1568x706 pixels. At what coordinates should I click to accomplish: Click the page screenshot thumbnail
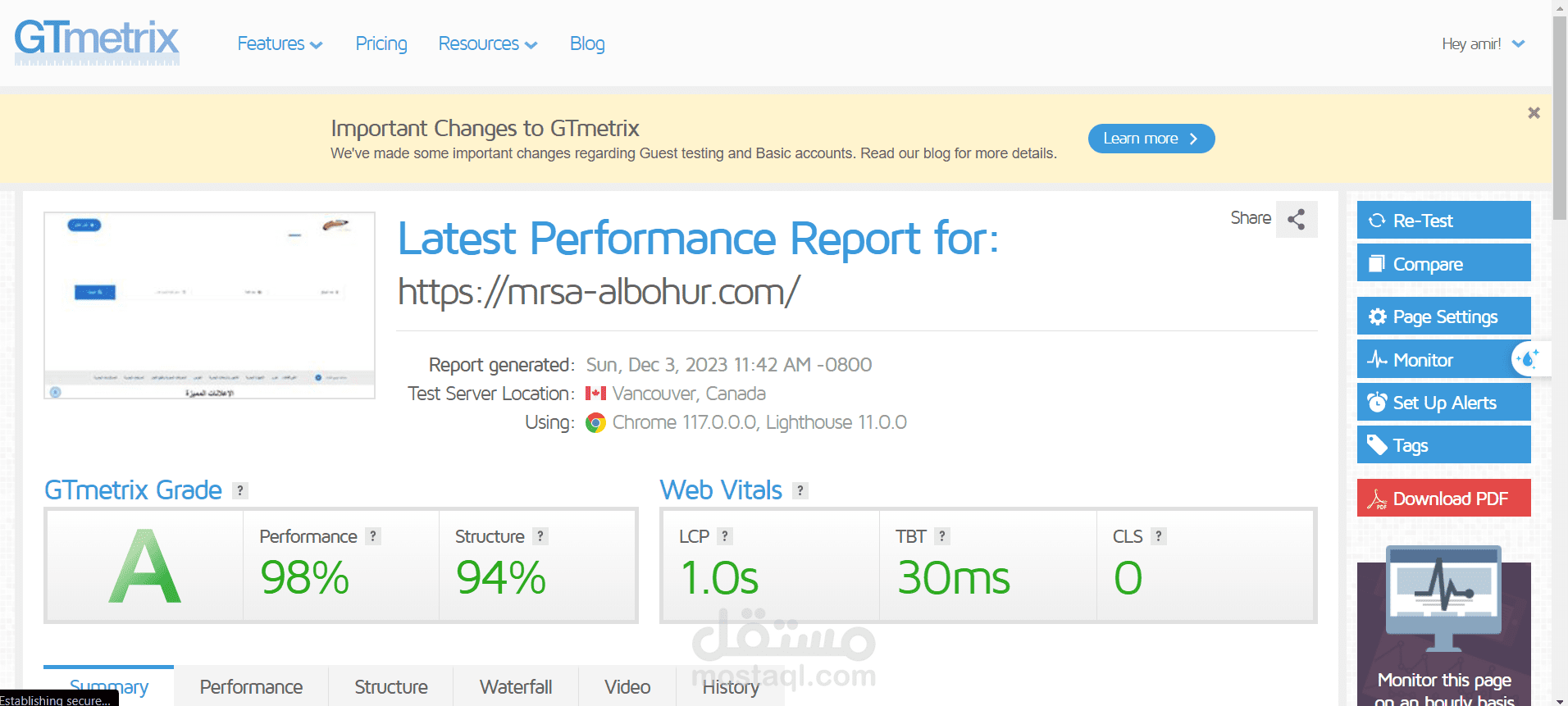tap(209, 306)
